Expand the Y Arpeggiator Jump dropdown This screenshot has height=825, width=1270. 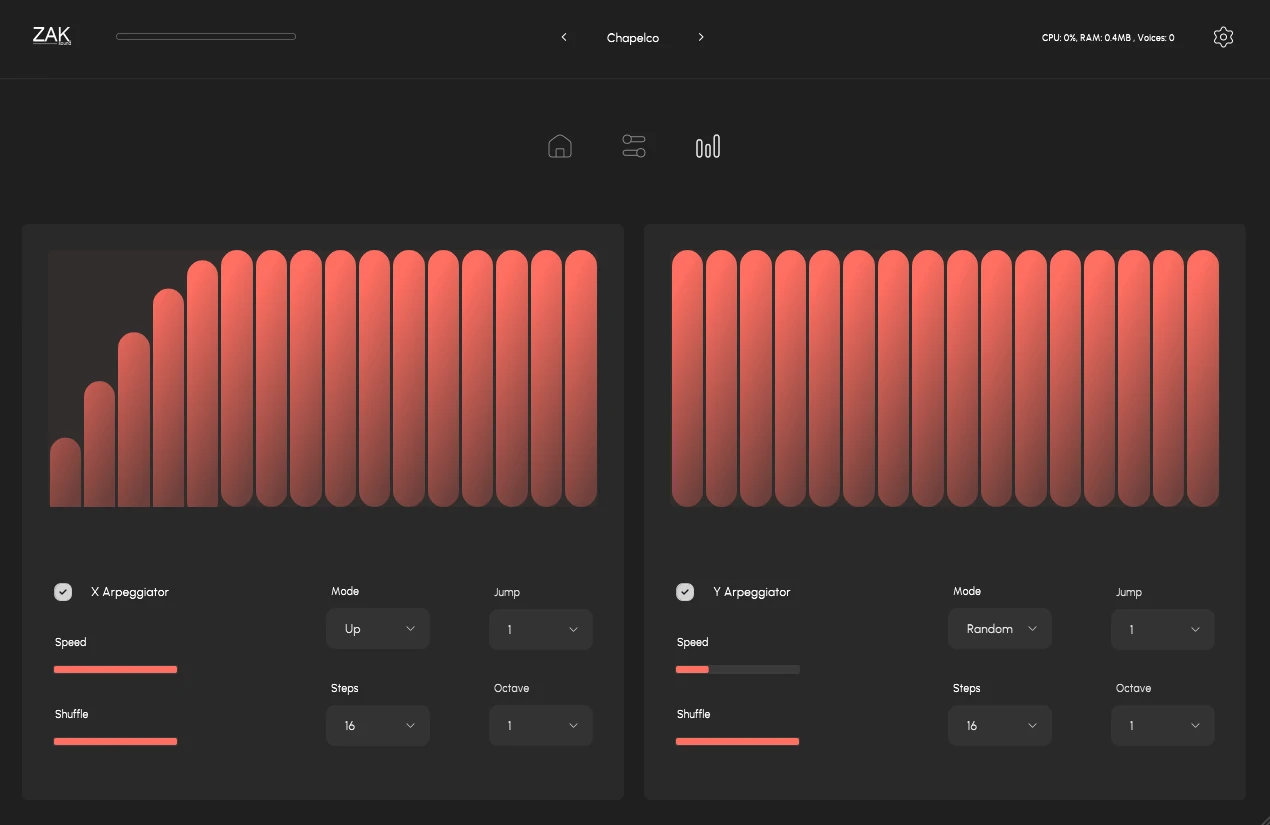click(1162, 630)
